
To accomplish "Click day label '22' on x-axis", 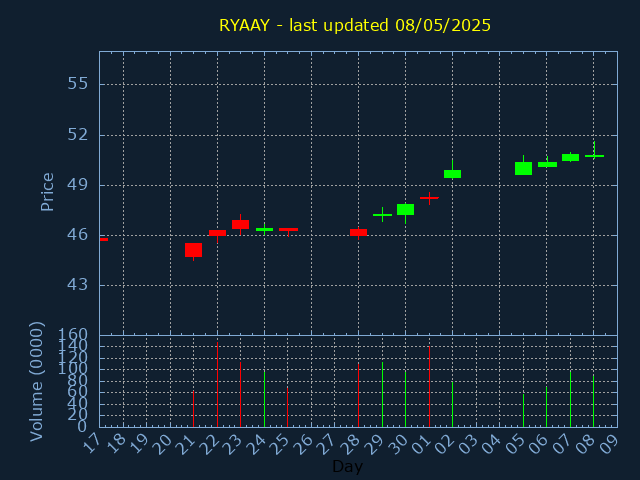I will pos(209,443).
